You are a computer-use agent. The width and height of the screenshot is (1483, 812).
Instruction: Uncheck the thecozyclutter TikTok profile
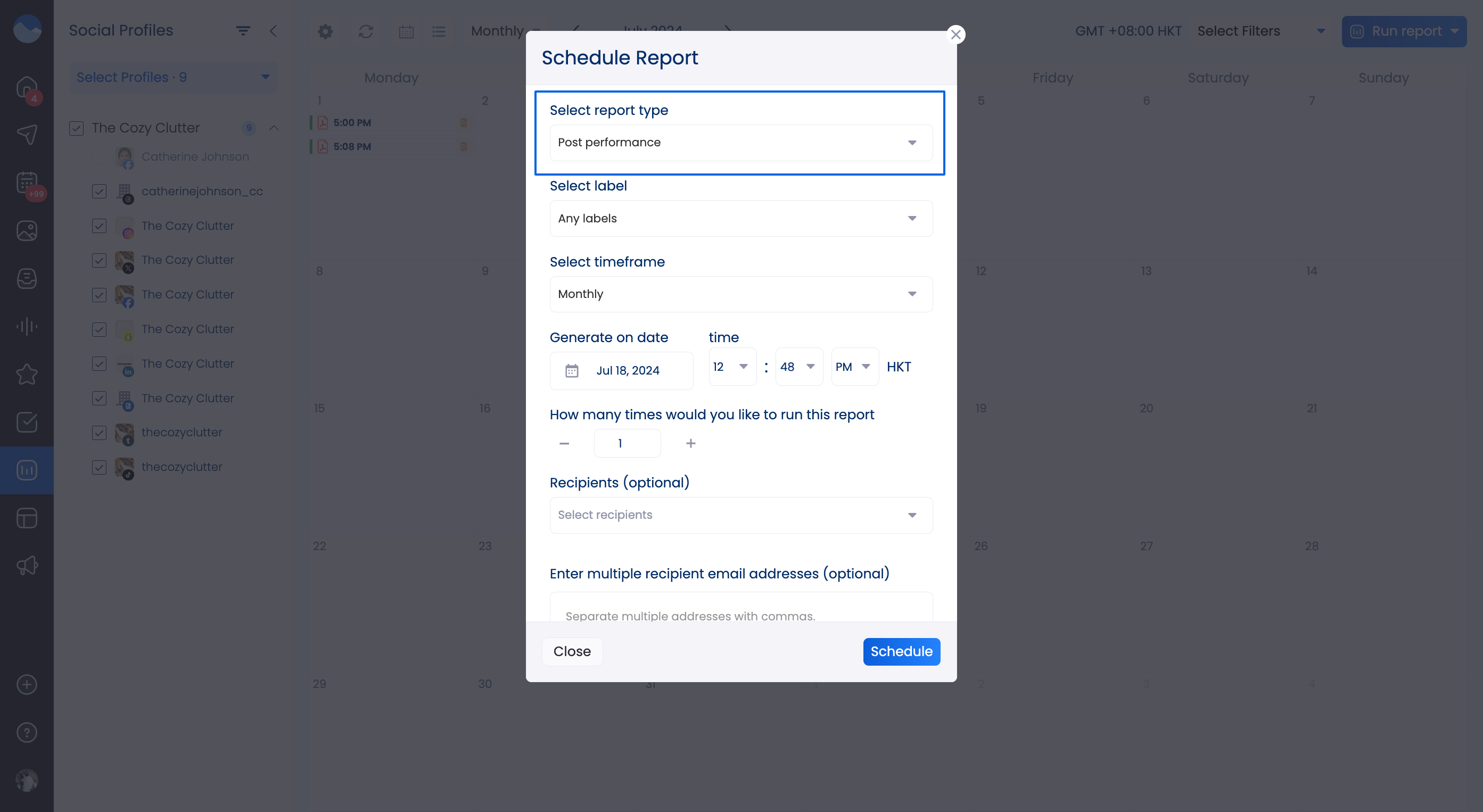pos(99,467)
